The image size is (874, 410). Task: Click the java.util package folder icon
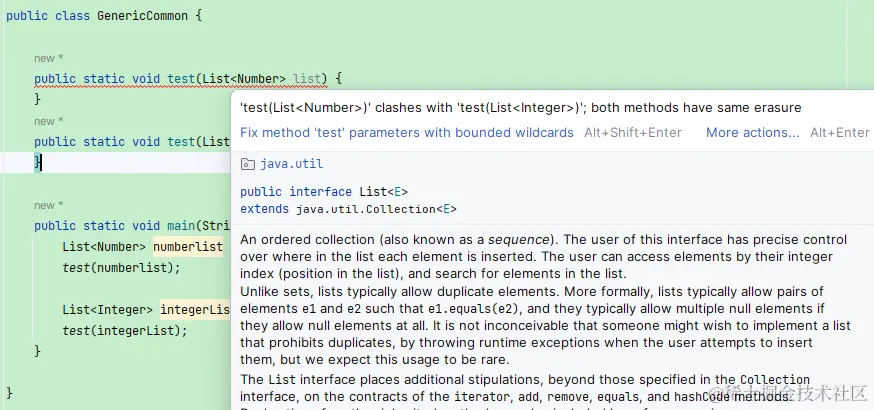pos(249,164)
